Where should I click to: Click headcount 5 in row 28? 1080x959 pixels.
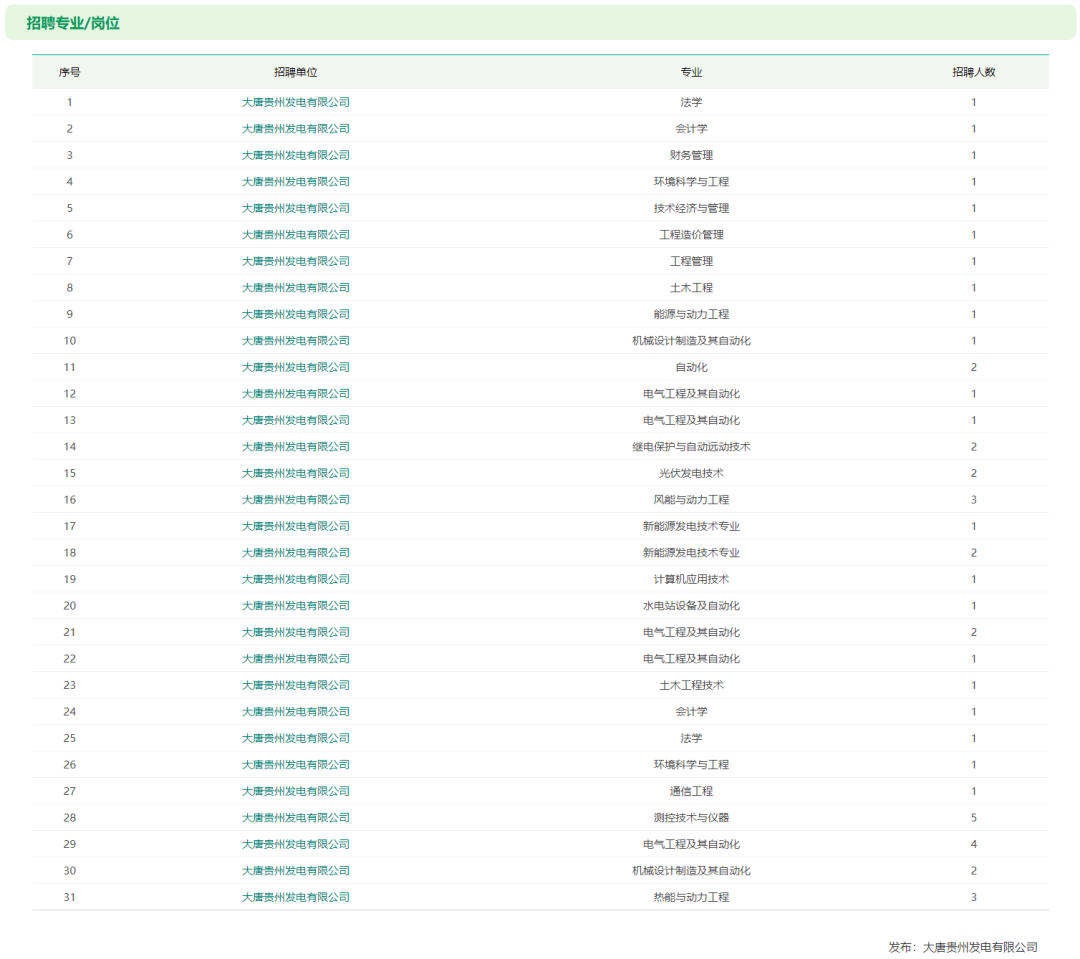tap(974, 818)
